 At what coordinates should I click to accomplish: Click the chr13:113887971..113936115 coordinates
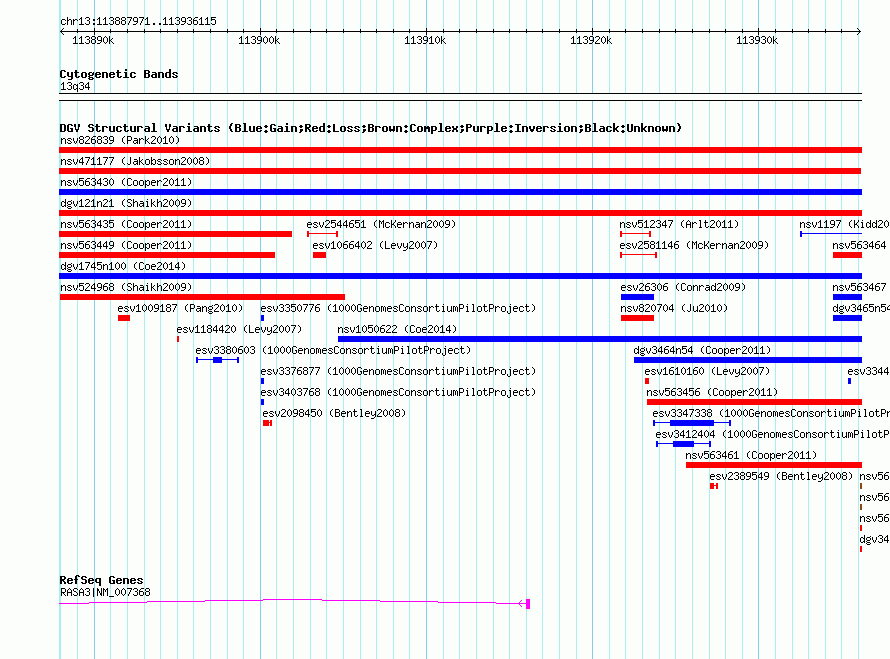(138, 22)
